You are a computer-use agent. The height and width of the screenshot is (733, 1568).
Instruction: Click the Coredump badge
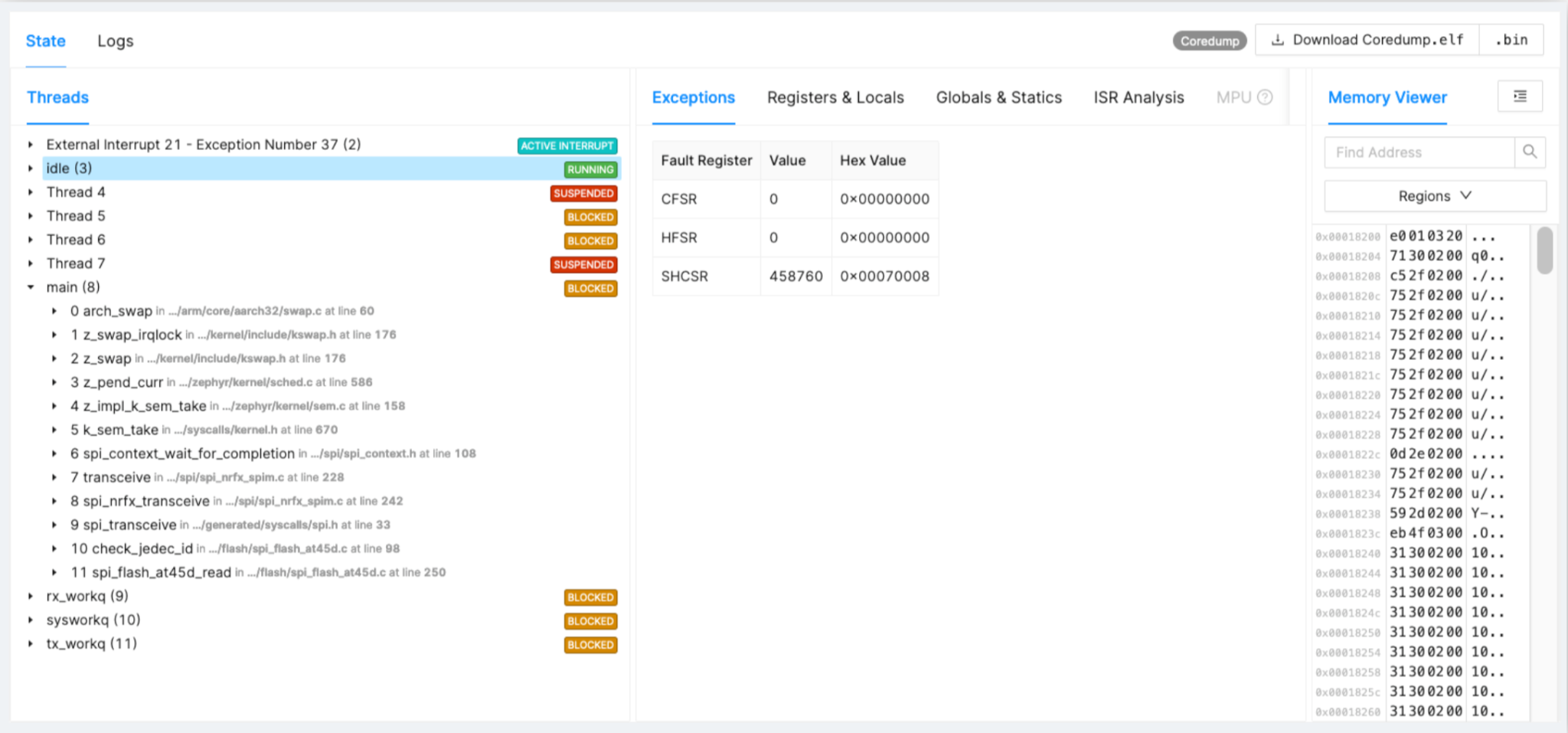tap(1210, 41)
